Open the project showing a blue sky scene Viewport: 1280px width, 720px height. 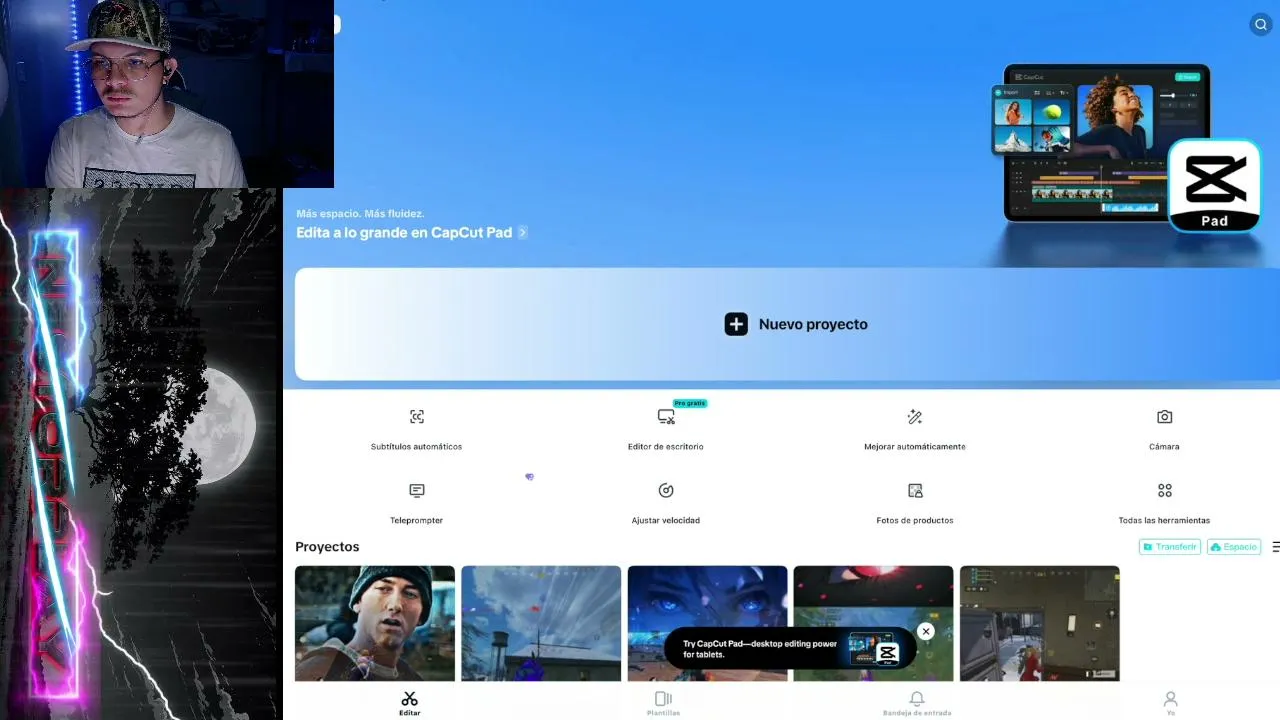tap(541, 623)
